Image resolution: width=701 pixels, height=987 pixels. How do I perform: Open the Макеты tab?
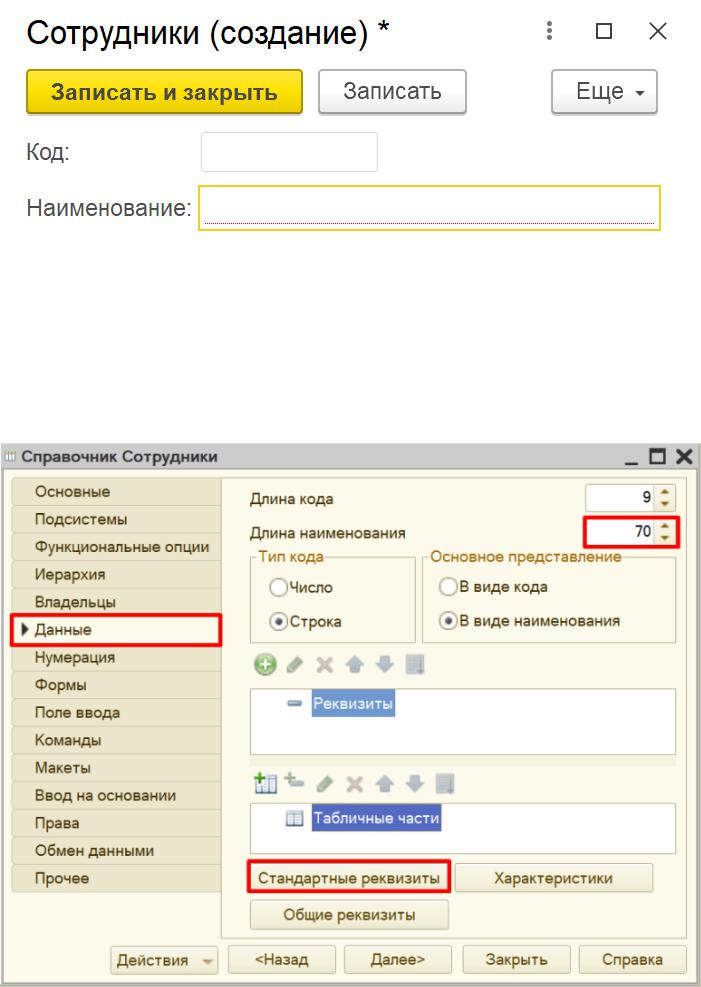click(116, 768)
